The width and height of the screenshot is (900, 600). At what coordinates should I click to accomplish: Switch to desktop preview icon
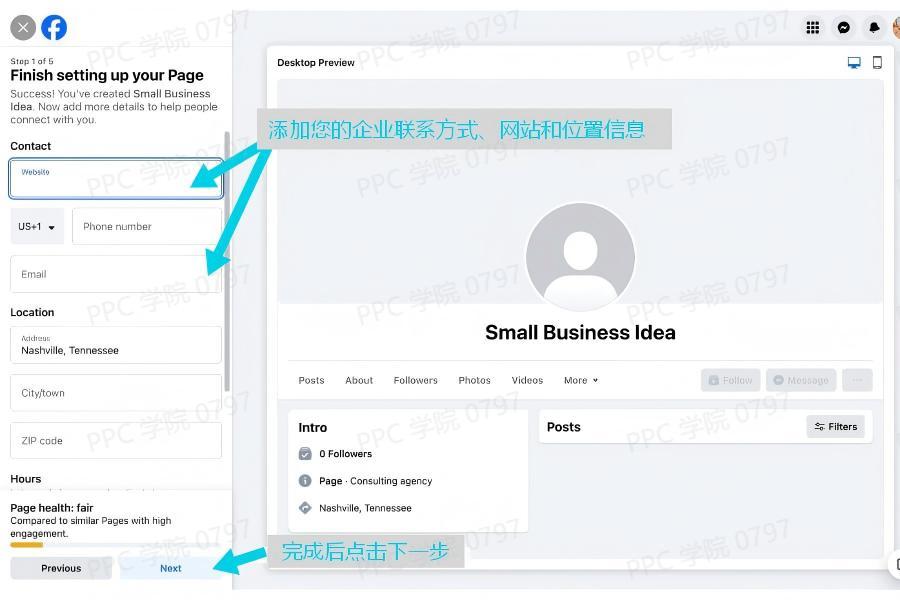click(x=854, y=62)
